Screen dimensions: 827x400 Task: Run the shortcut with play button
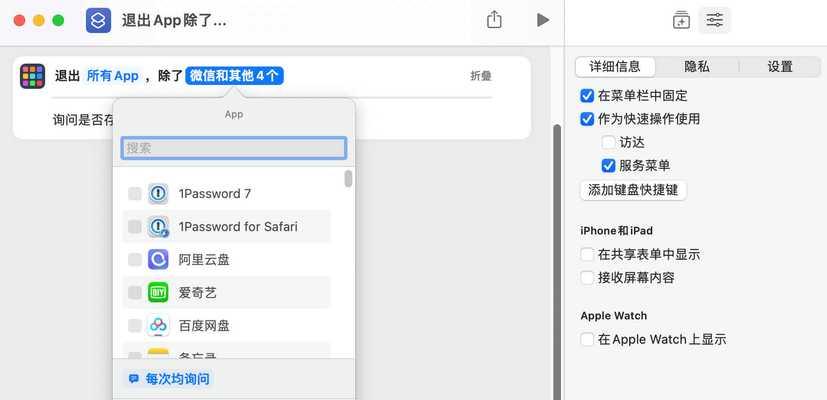pos(543,20)
